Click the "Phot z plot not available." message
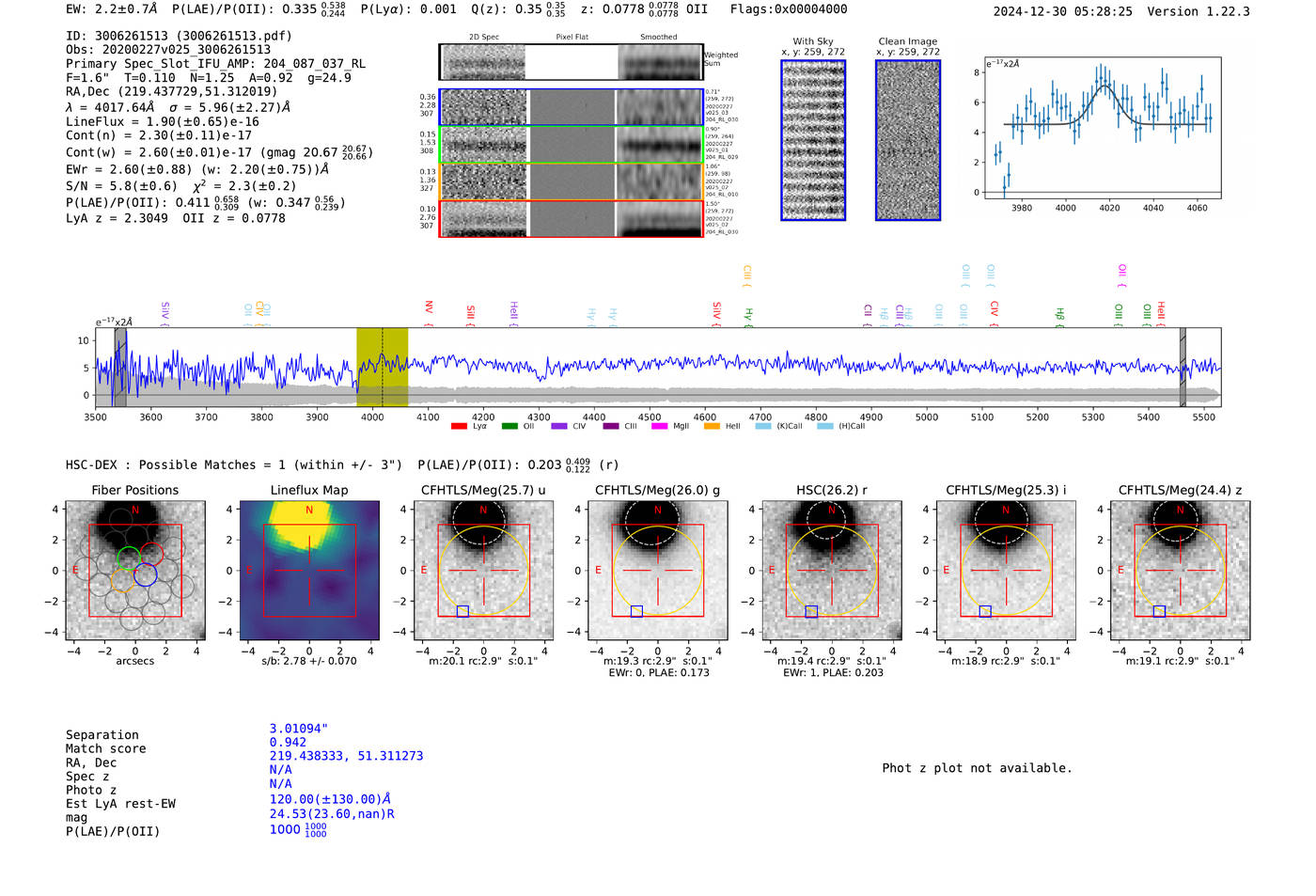Screen dimensions: 1316x896 coord(977,768)
